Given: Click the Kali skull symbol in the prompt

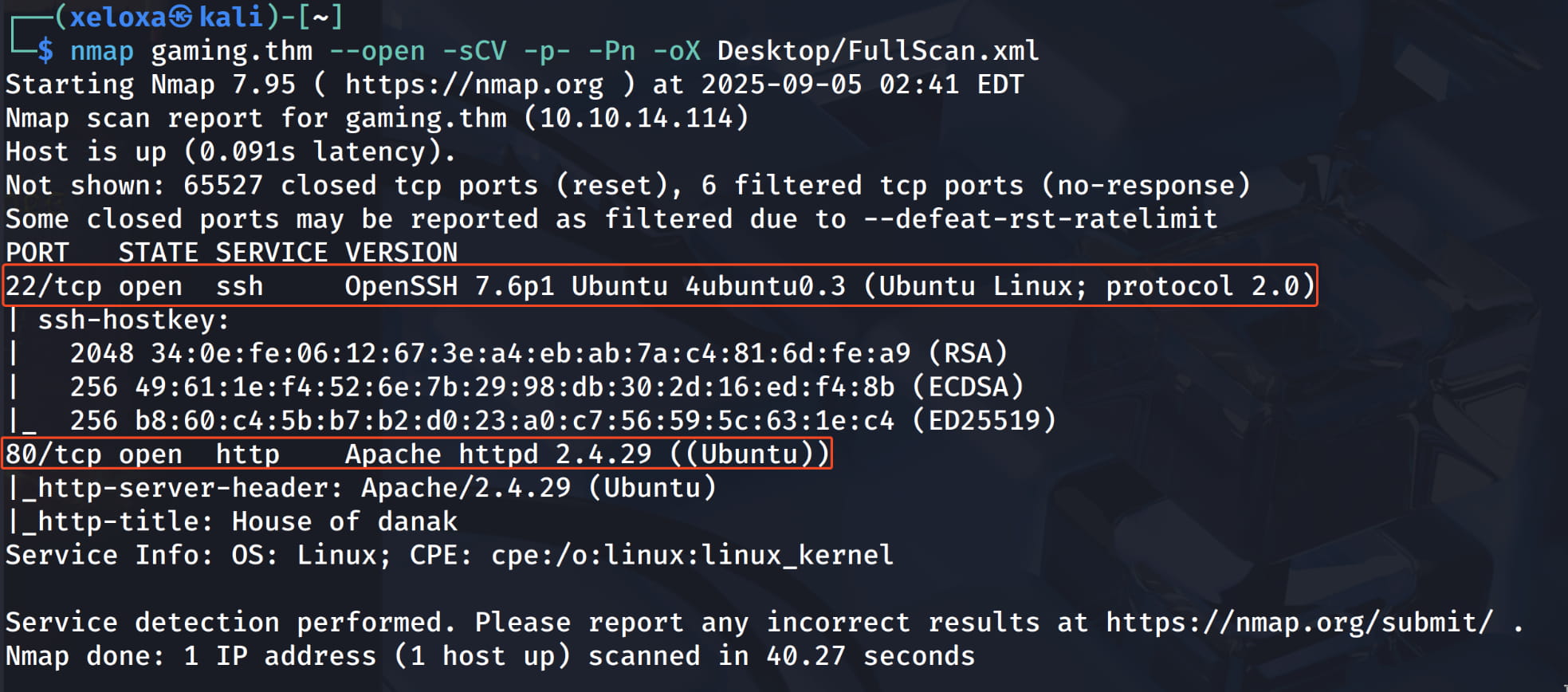Looking at the screenshot, I should 181,17.
